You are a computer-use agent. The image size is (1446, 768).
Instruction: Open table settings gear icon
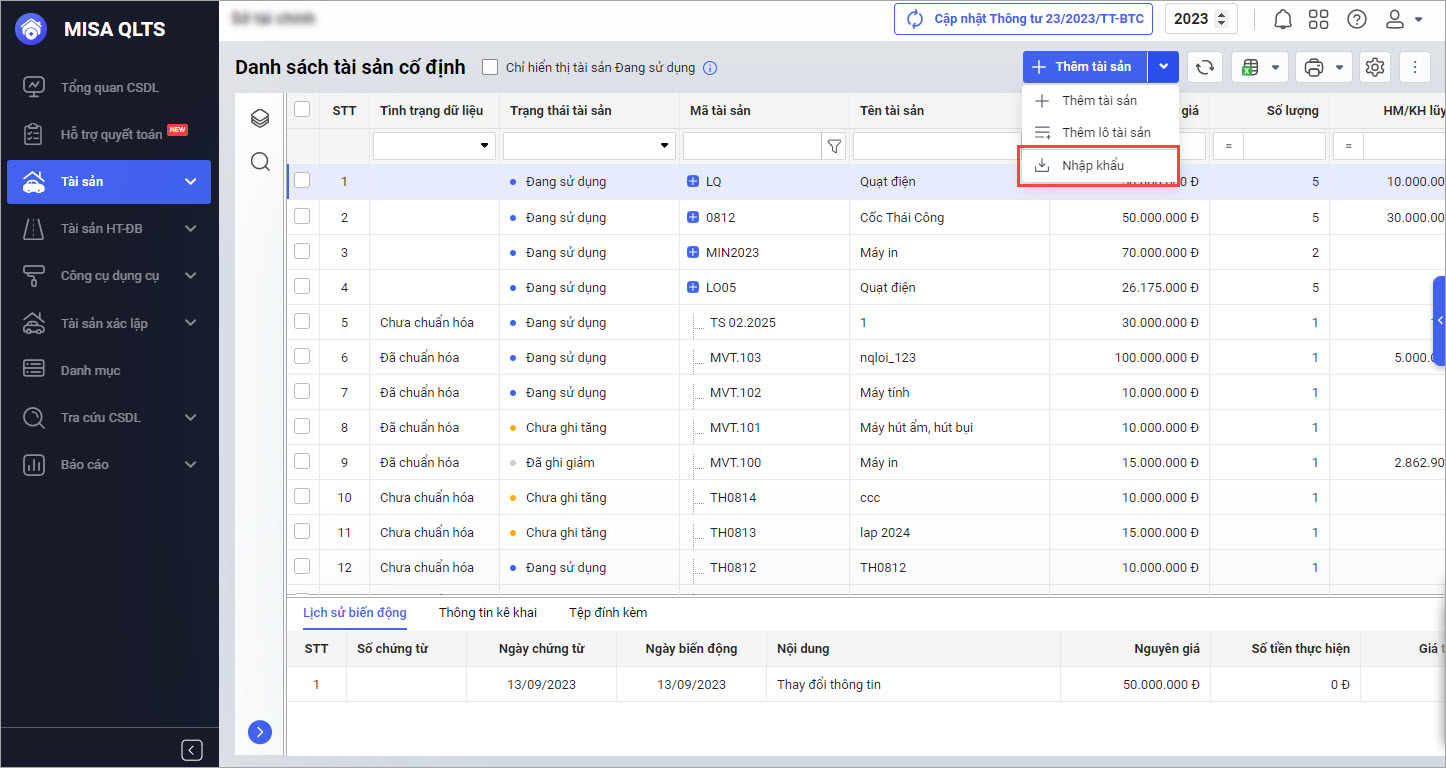point(1375,67)
